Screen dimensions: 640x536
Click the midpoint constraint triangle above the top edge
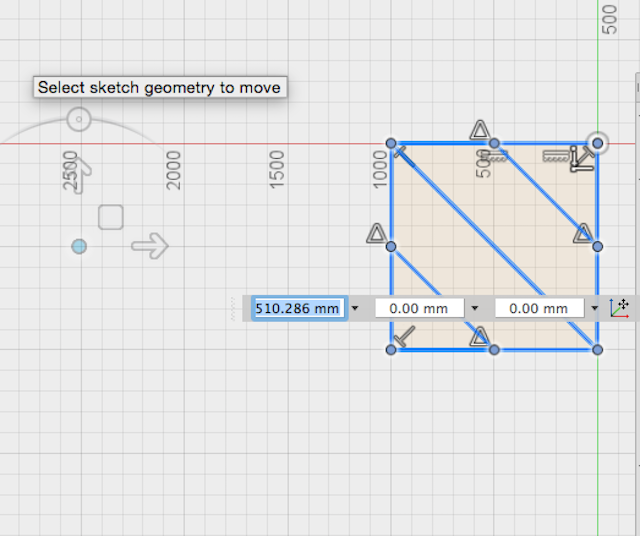(x=480, y=129)
